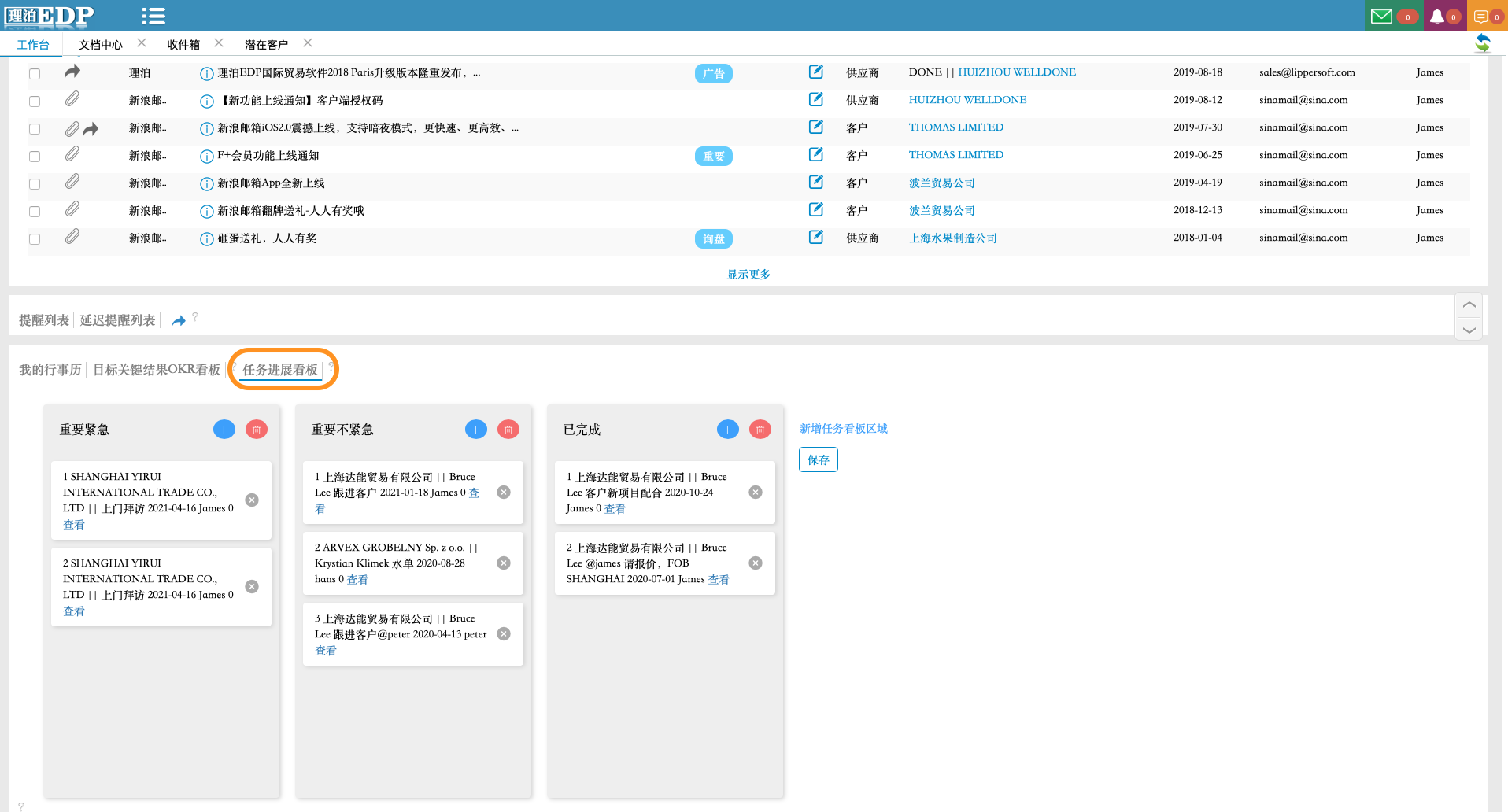Open the 目标关键结果OKR看板 tab
The image size is (1508, 812).
coord(157,370)
